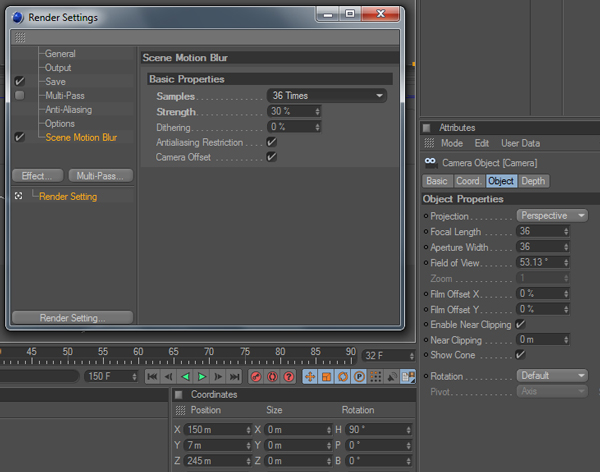This screenshot has height=472, width=600.
Task: Toggle the rotation key icon in timeline
Action: point(342,376)
